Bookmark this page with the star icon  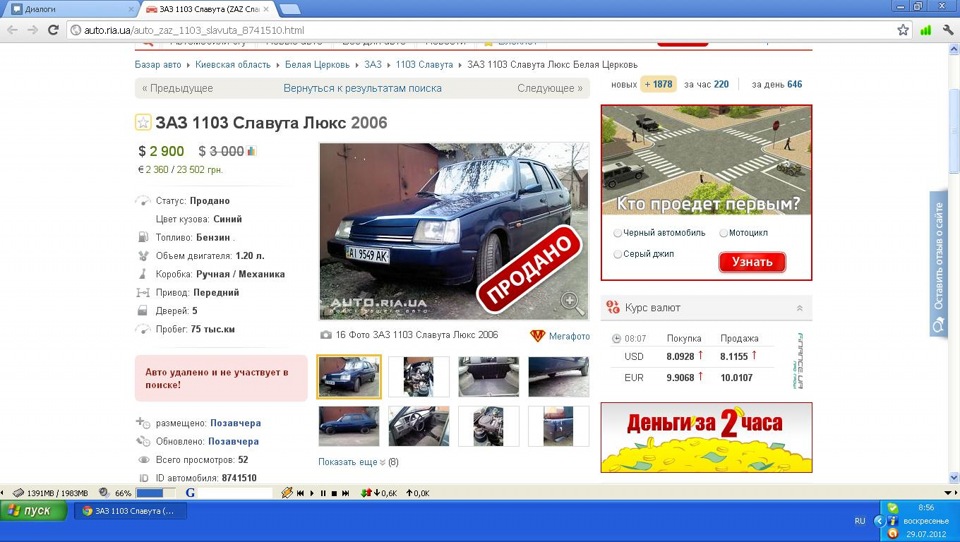903,30
